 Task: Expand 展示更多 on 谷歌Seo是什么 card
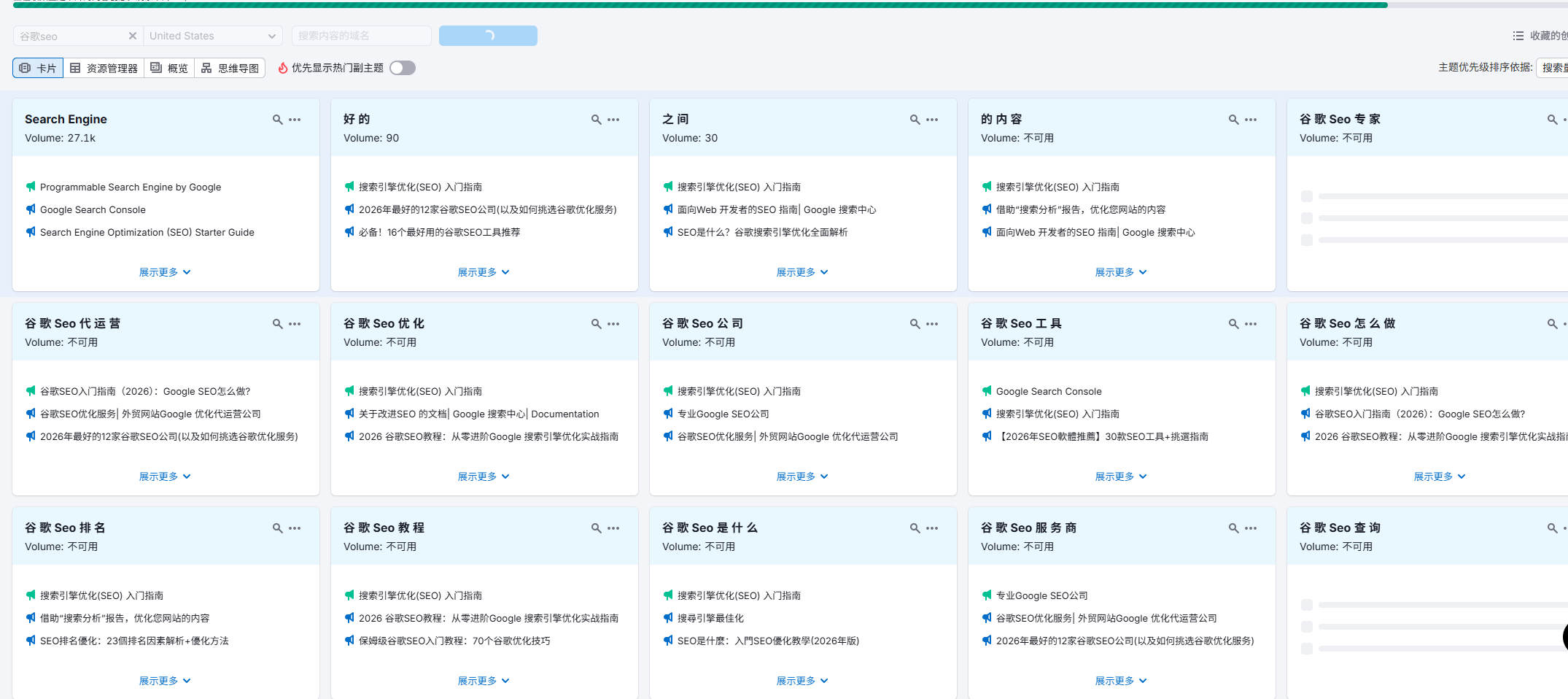point(802,681)
